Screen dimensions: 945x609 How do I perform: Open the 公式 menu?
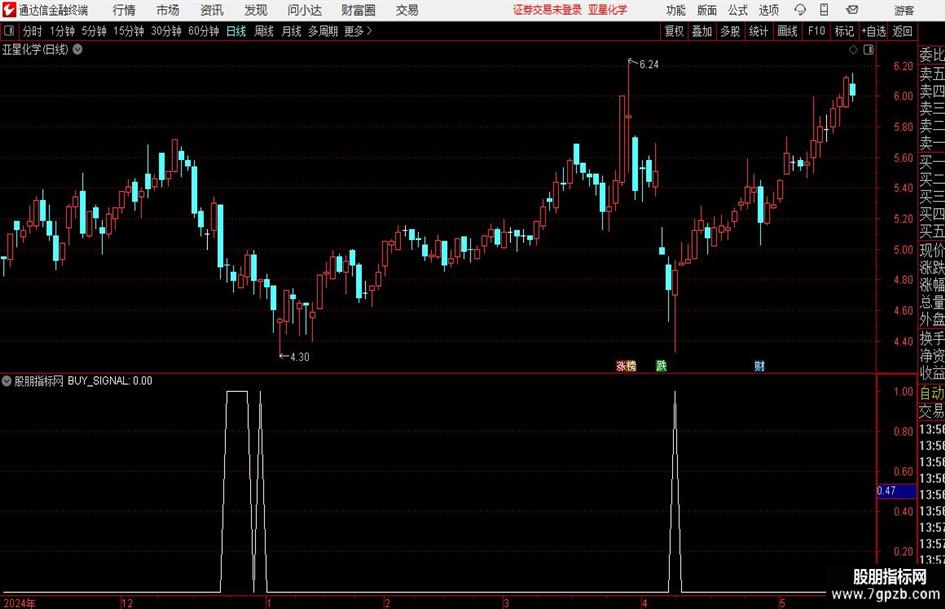pyautogui.click(x=738, y=10)
